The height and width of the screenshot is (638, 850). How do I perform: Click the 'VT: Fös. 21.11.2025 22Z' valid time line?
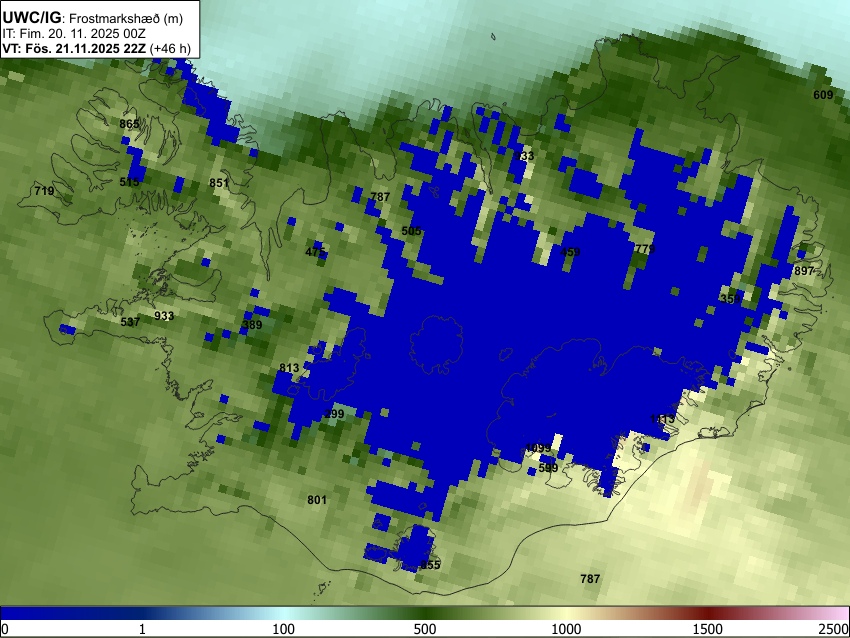click(x=74, y=48)
